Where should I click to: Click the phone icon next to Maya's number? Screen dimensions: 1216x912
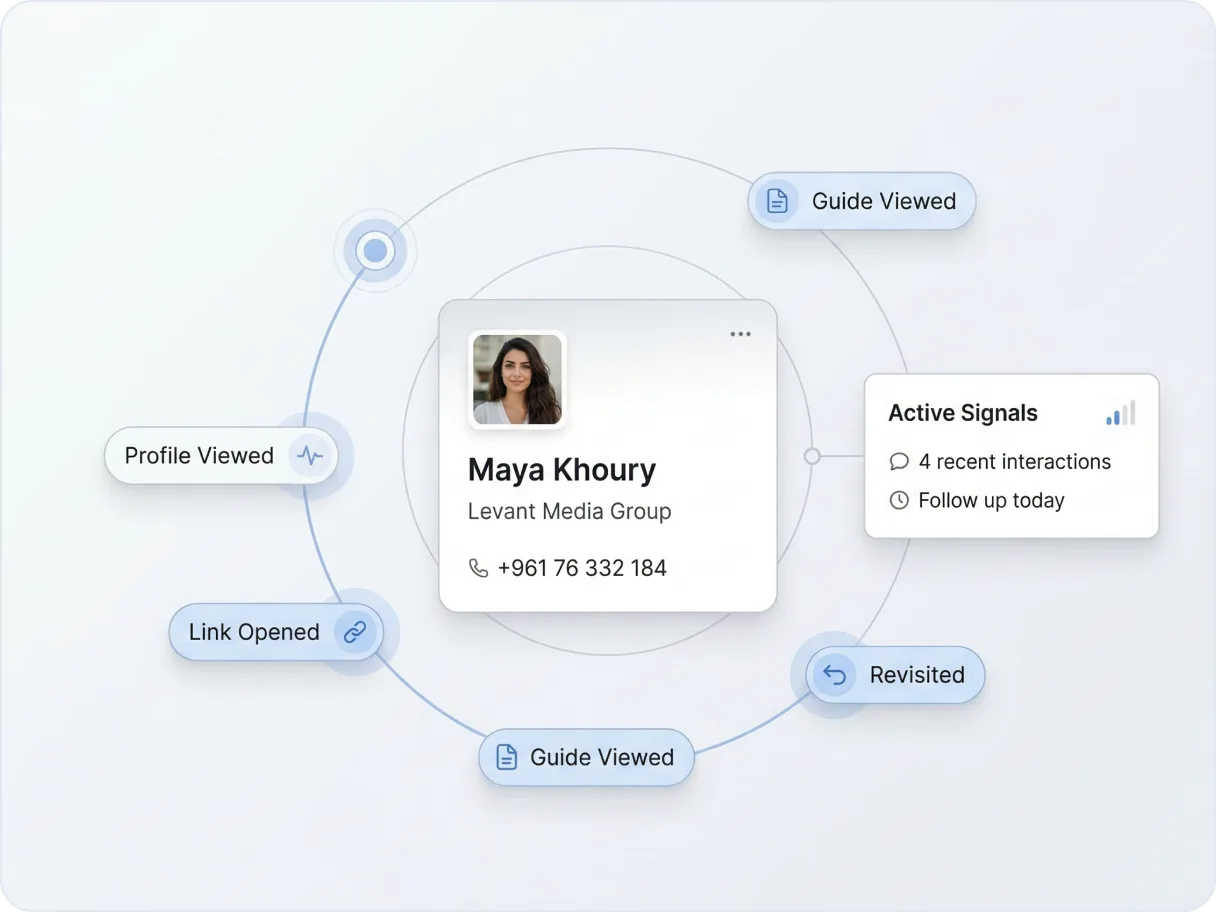point(478,567)
